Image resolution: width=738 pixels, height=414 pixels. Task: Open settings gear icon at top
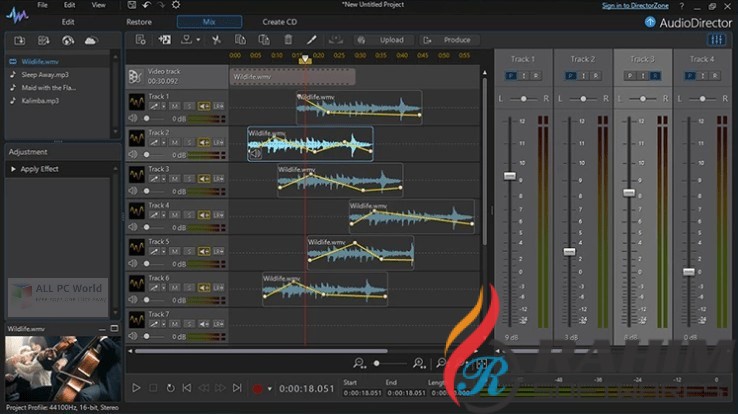176,5
